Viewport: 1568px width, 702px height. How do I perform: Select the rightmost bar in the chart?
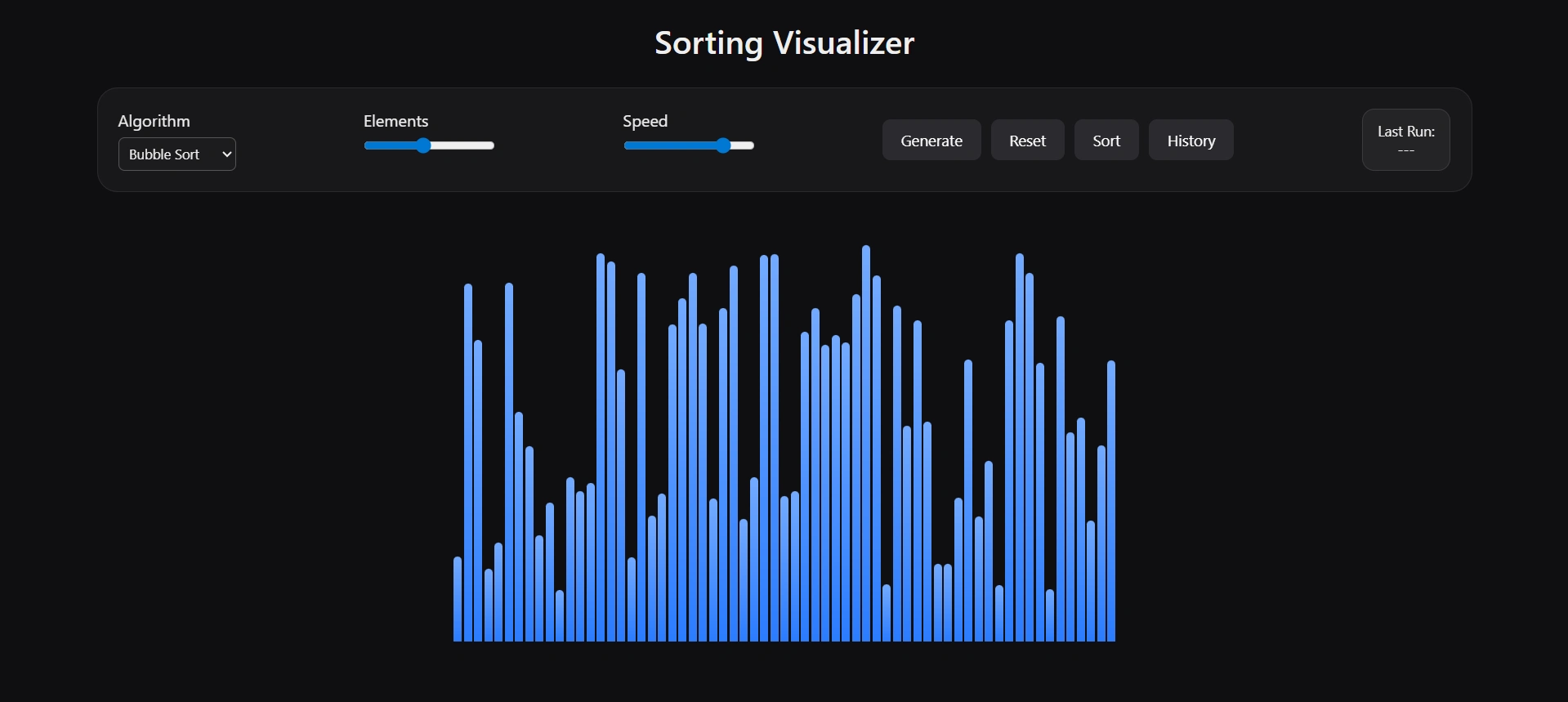(x=1111, y=503)
